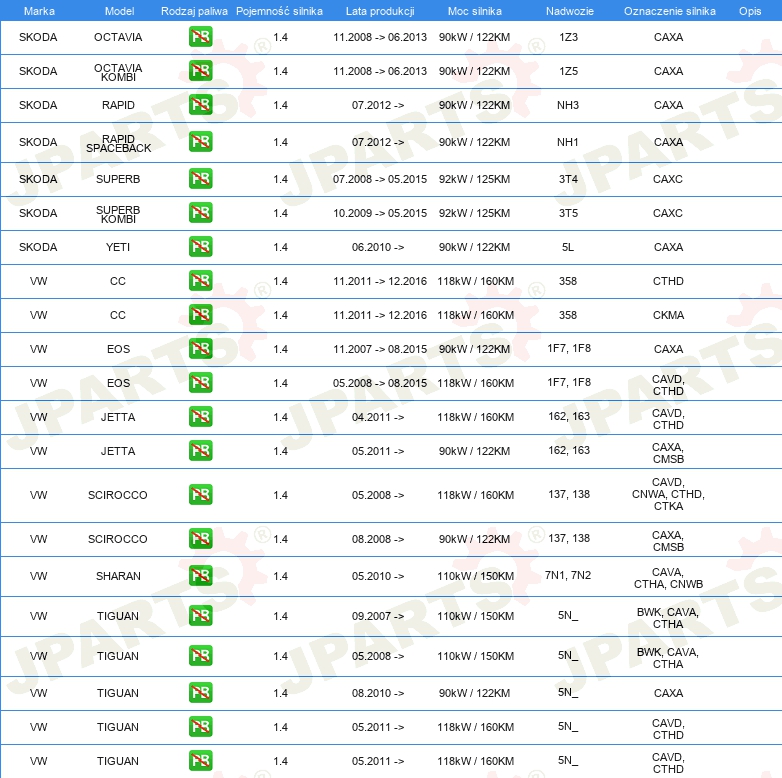Click the fuel icon for the EOS 05.2008 row
782x778 pixels.
click(200, 383)
